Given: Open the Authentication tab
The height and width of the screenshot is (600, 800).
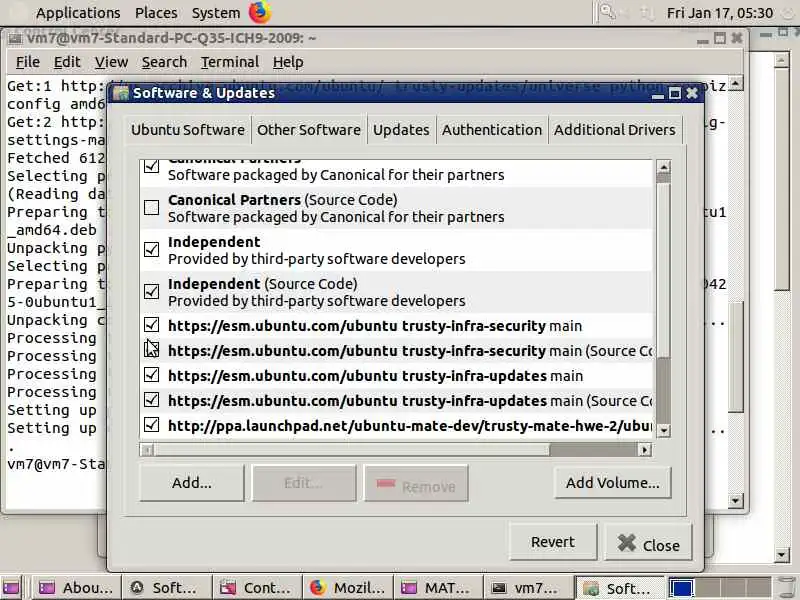Looking at the screenshot, I should click(x=492, y=130).
